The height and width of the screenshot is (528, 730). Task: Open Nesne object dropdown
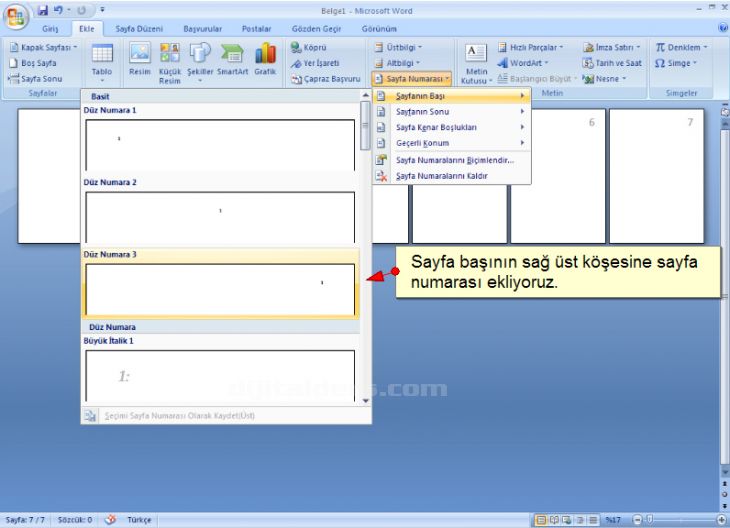[x=604, y=79]
